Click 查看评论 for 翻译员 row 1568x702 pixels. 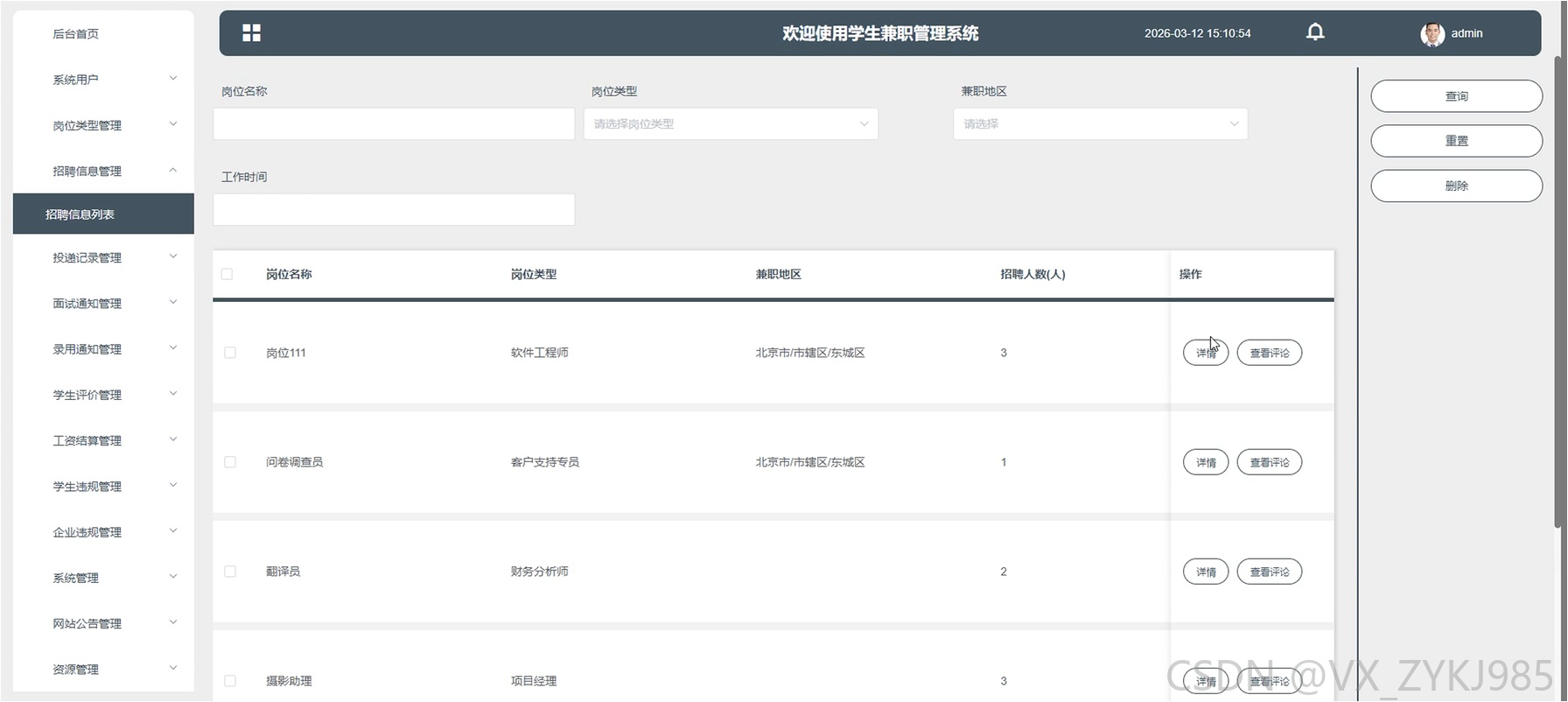[x=1270, y=572]
